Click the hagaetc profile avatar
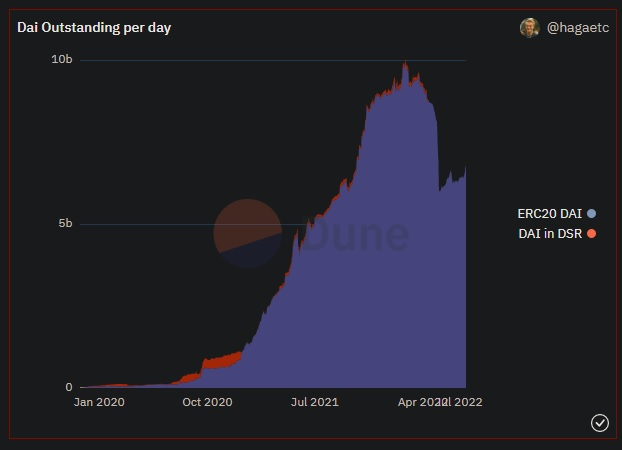 point(529,28)
